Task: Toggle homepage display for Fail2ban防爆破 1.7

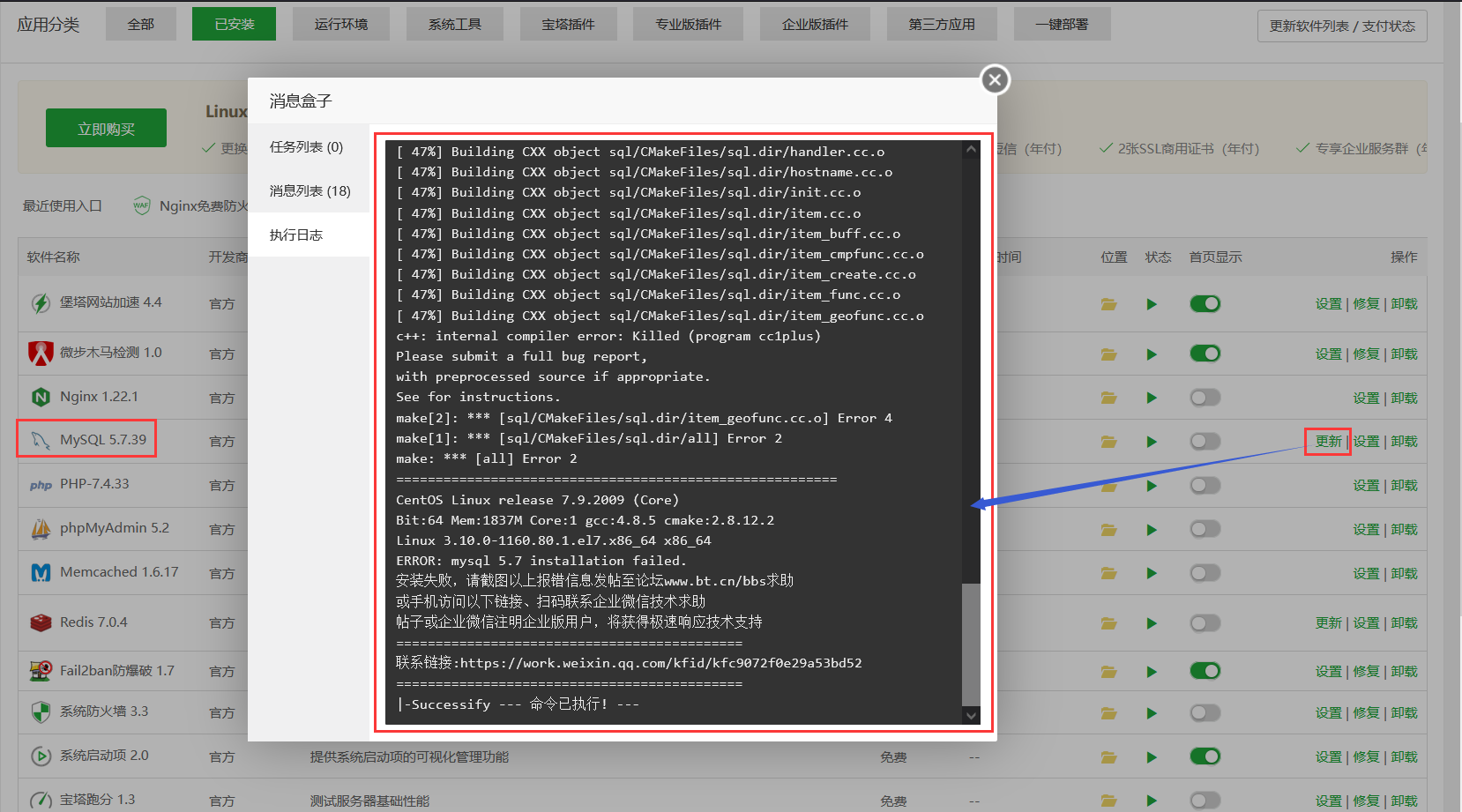Action: point(1205,671)
